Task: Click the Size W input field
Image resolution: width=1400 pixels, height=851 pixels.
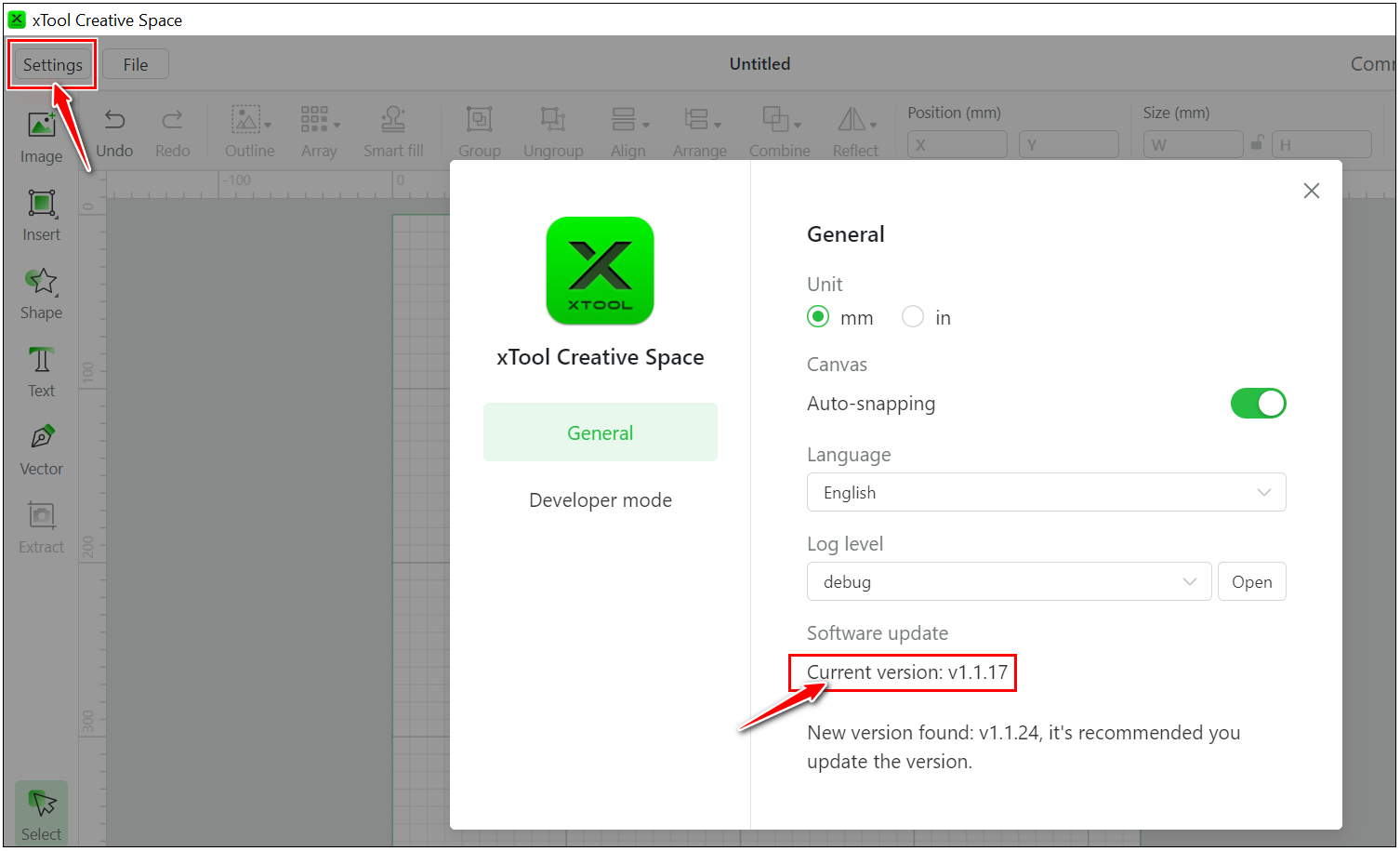Action: (x=1193, y=144)
